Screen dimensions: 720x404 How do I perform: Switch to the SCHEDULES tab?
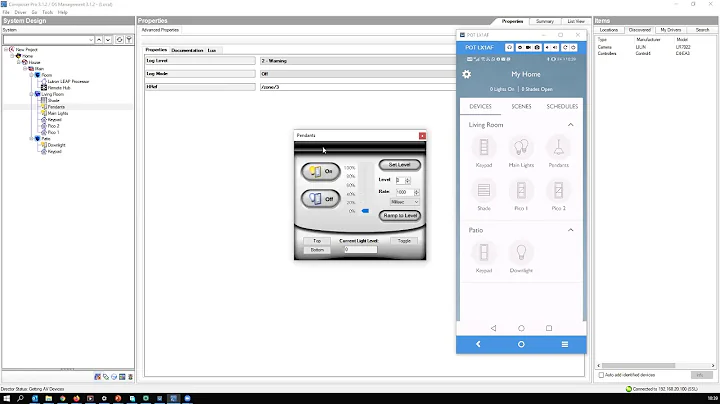(562, 107)
